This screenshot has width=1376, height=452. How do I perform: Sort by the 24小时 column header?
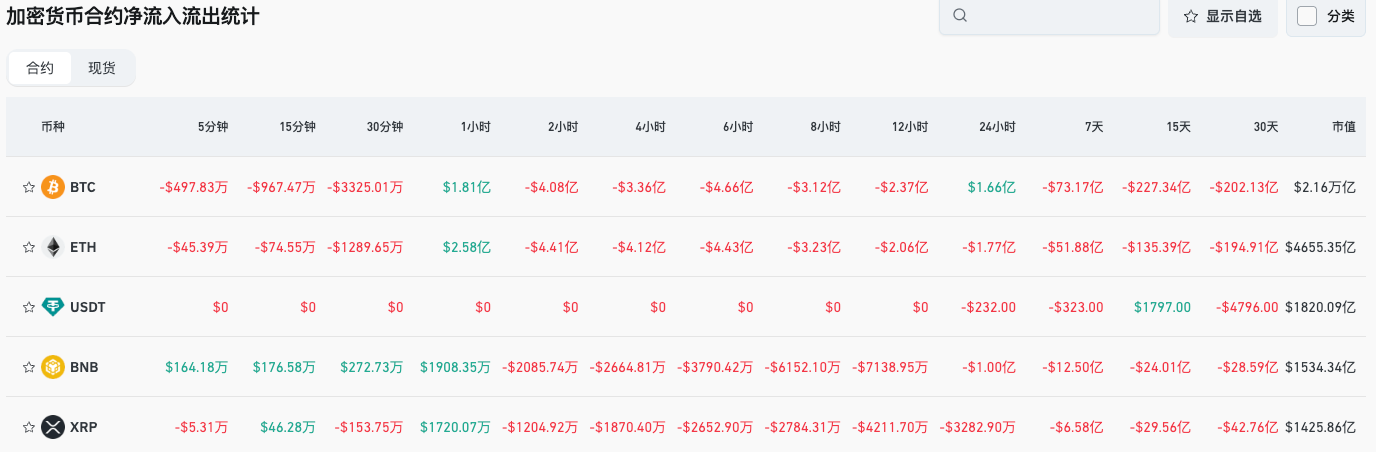(x=996, y=127)
